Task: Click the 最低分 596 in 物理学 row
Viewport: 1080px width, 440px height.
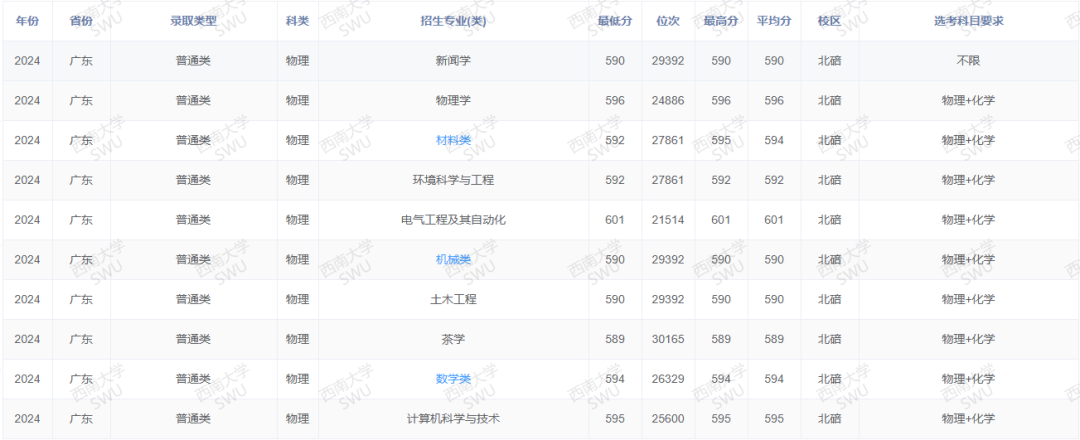Action: 615,101
